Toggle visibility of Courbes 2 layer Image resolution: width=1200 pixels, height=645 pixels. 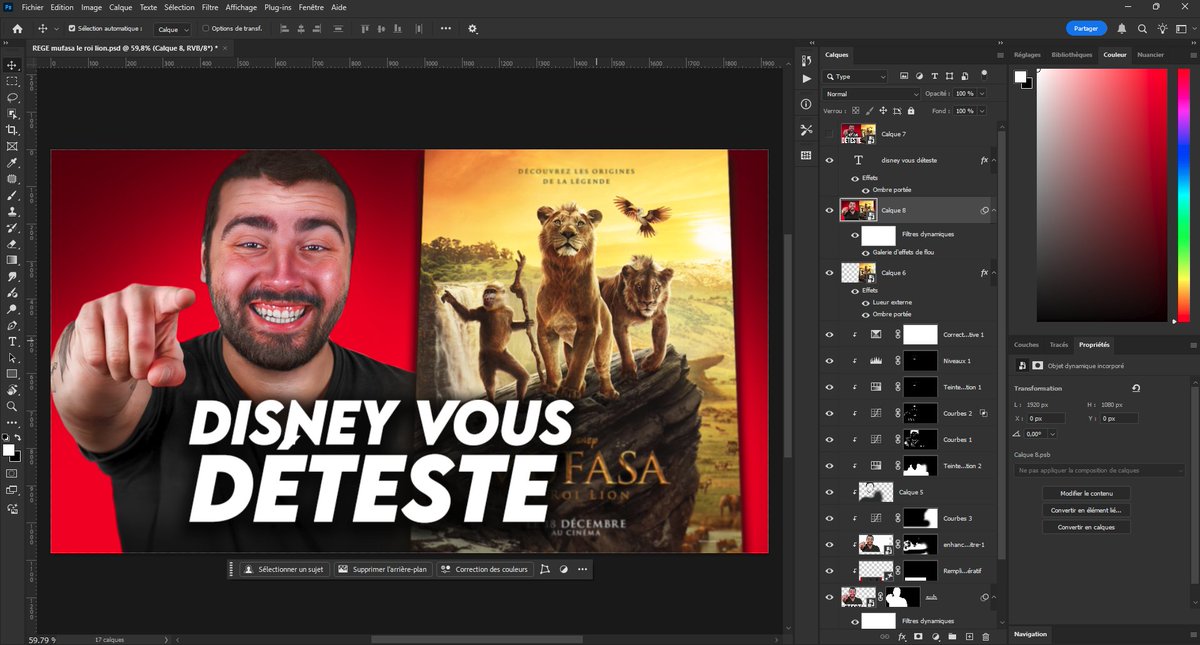[829, 413]
